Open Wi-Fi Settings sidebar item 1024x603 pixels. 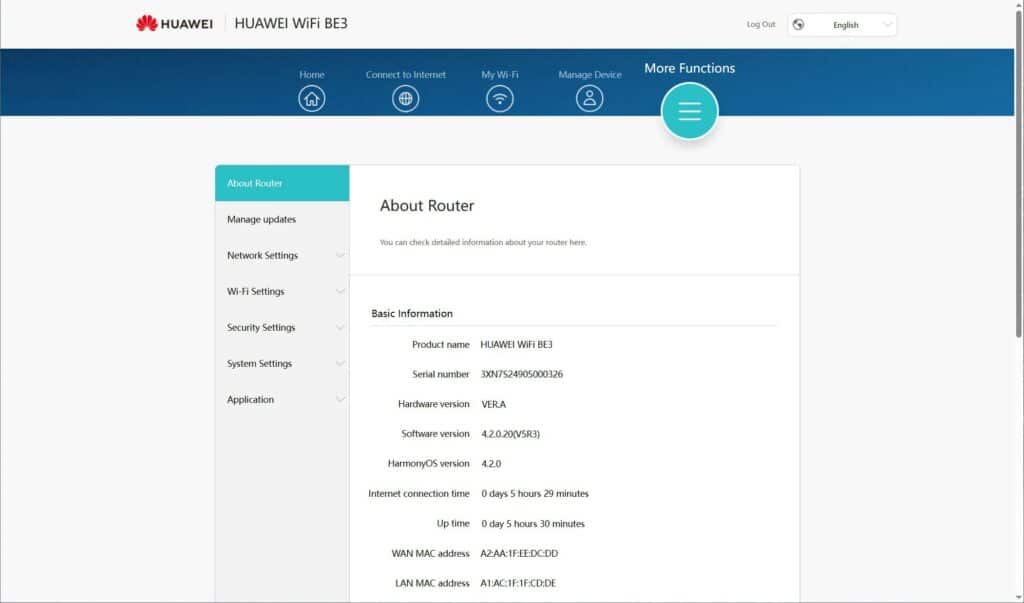282,291
